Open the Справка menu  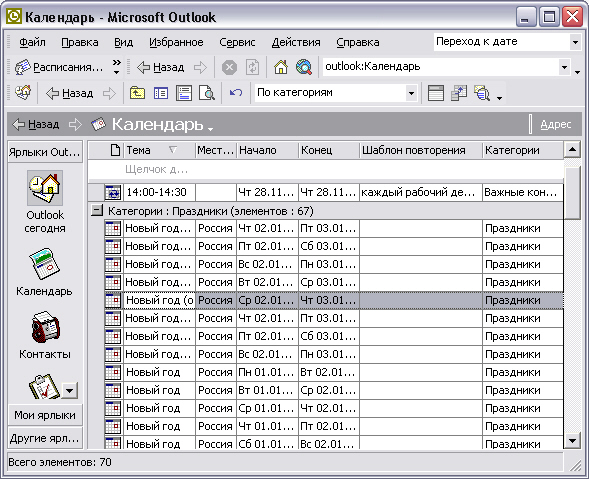coord(358,42)
